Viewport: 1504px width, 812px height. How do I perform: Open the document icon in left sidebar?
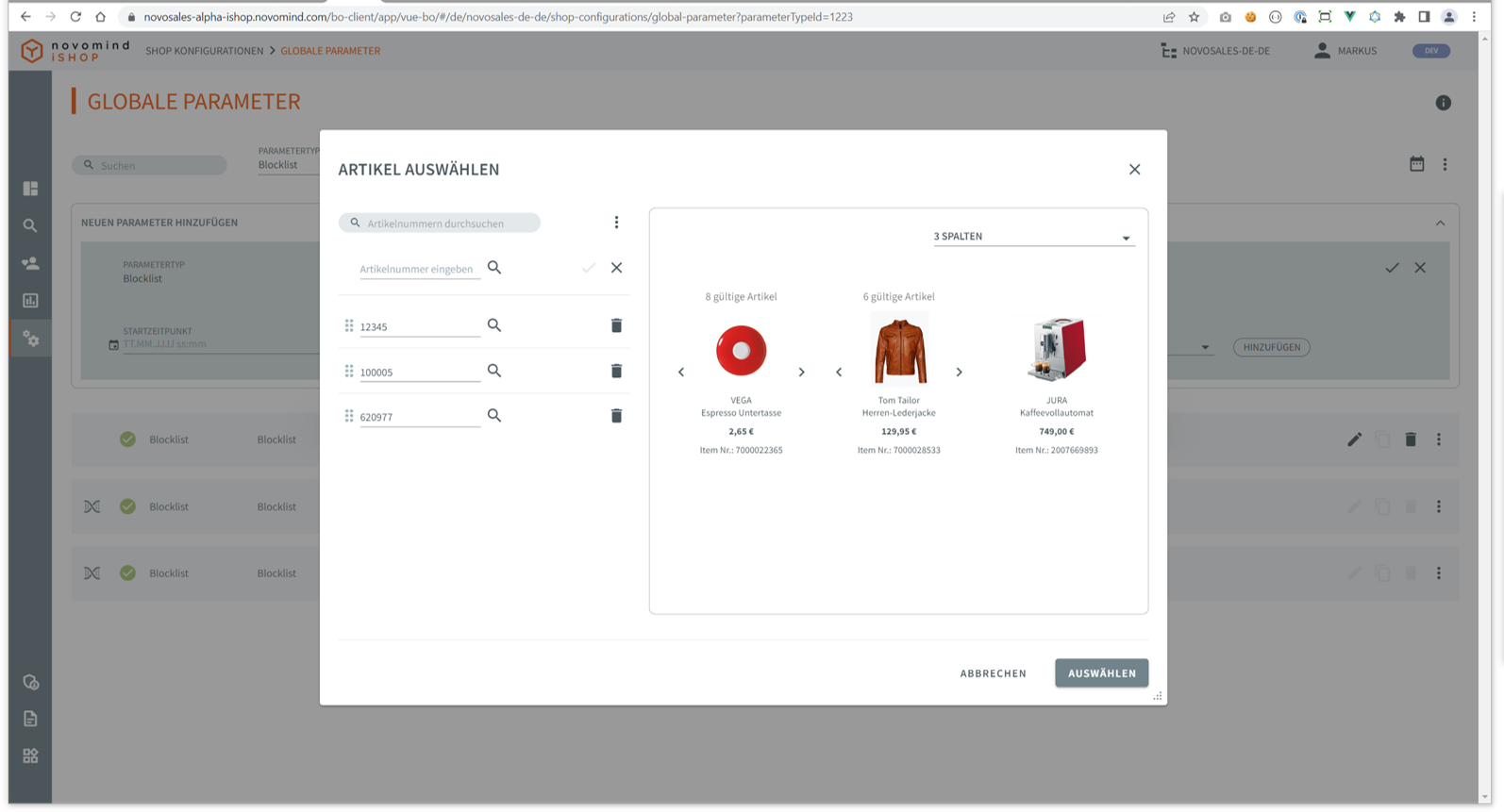[x=30, y=719]
